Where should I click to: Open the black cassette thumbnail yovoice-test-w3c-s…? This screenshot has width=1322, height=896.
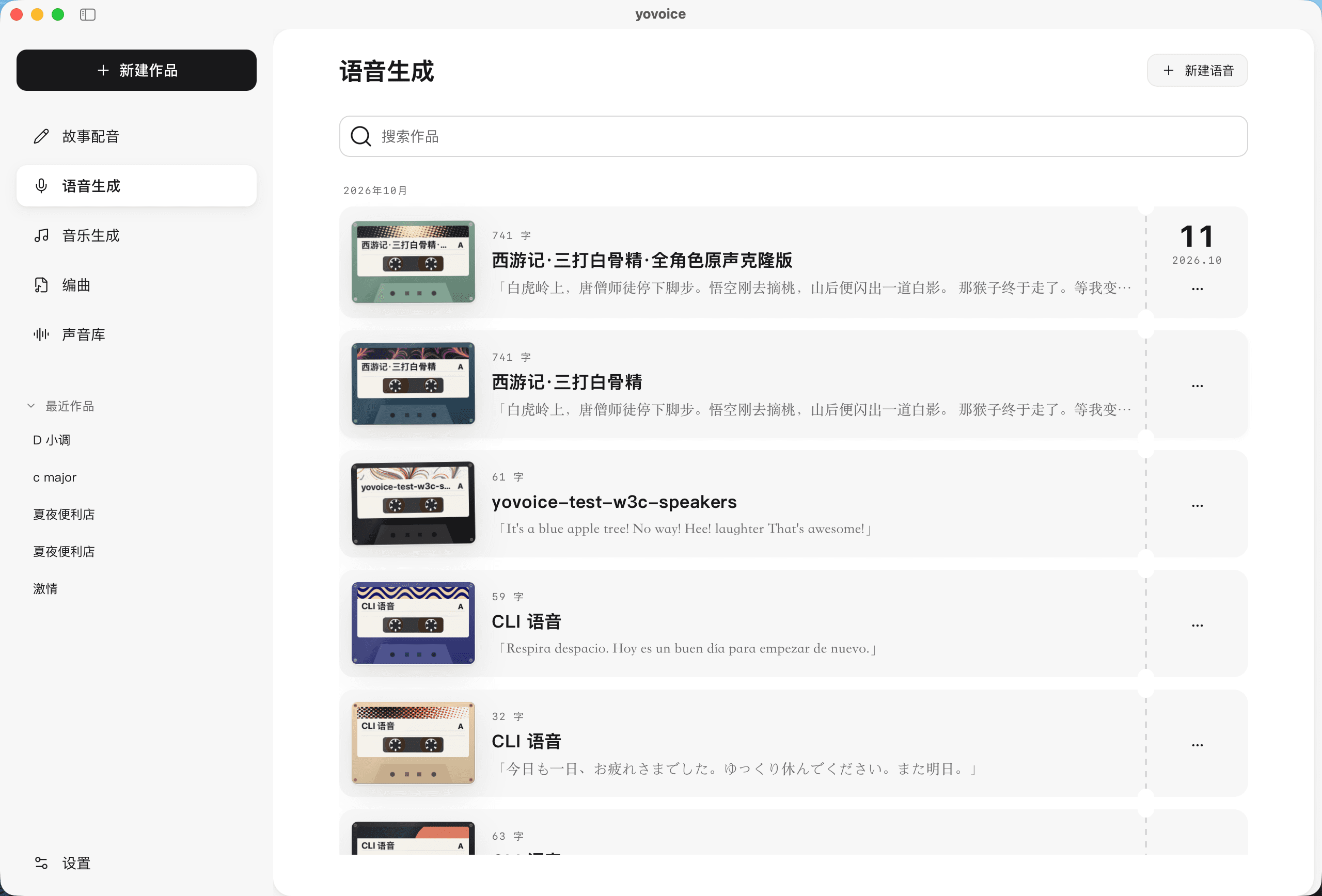tap(413, 503)
